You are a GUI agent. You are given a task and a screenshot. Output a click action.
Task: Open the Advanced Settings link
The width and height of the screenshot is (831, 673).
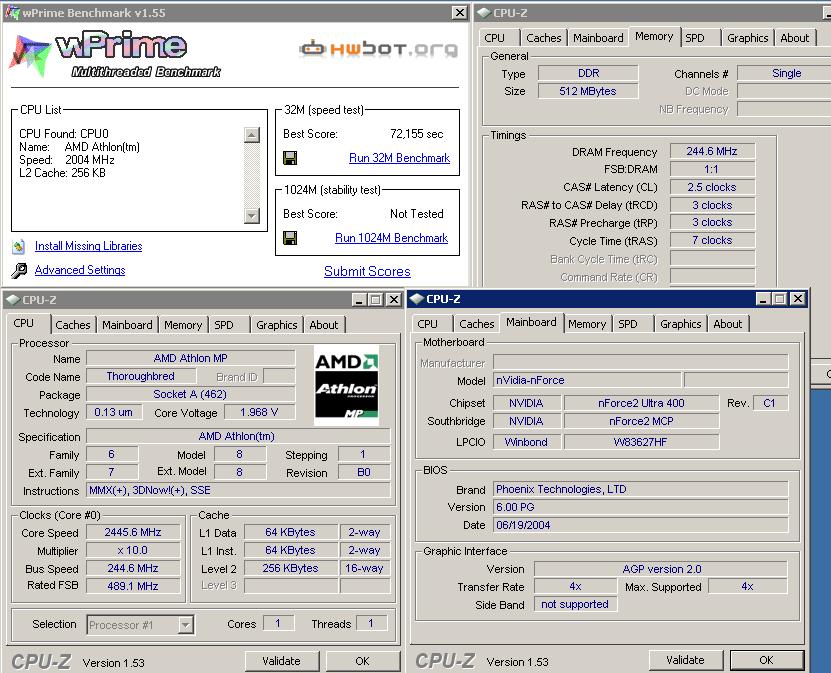point(80,270)
